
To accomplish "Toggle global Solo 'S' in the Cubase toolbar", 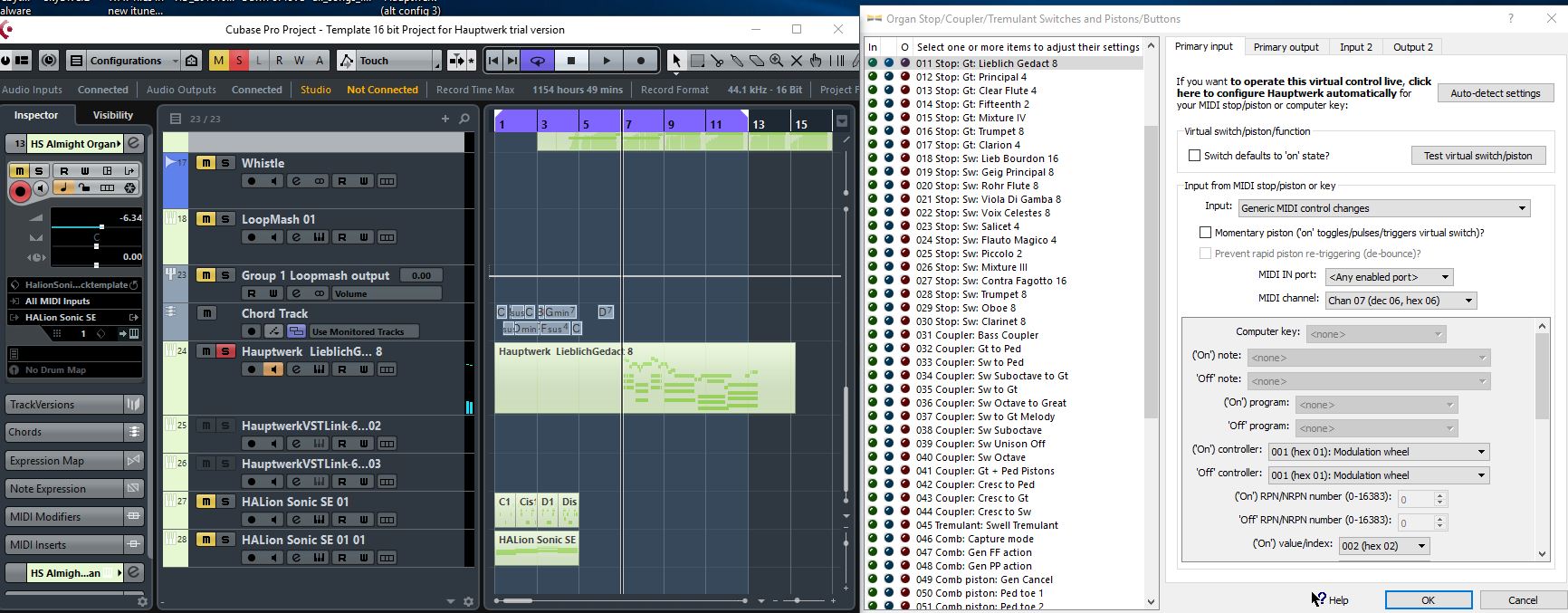I will 238,61.
